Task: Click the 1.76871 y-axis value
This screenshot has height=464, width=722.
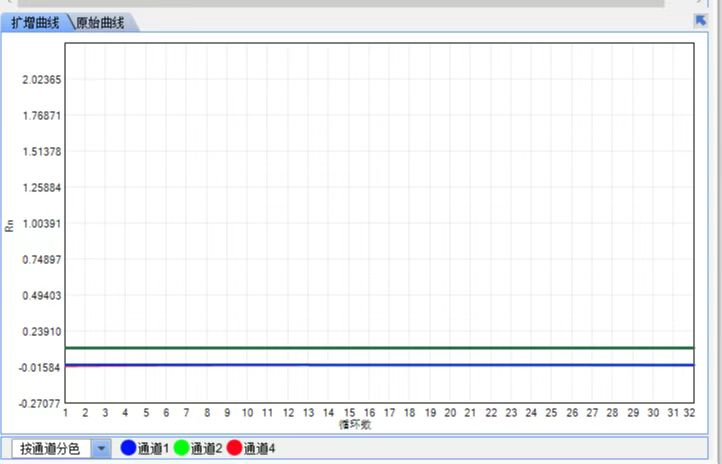Action: pyautogui.click(x=41, y=116)
